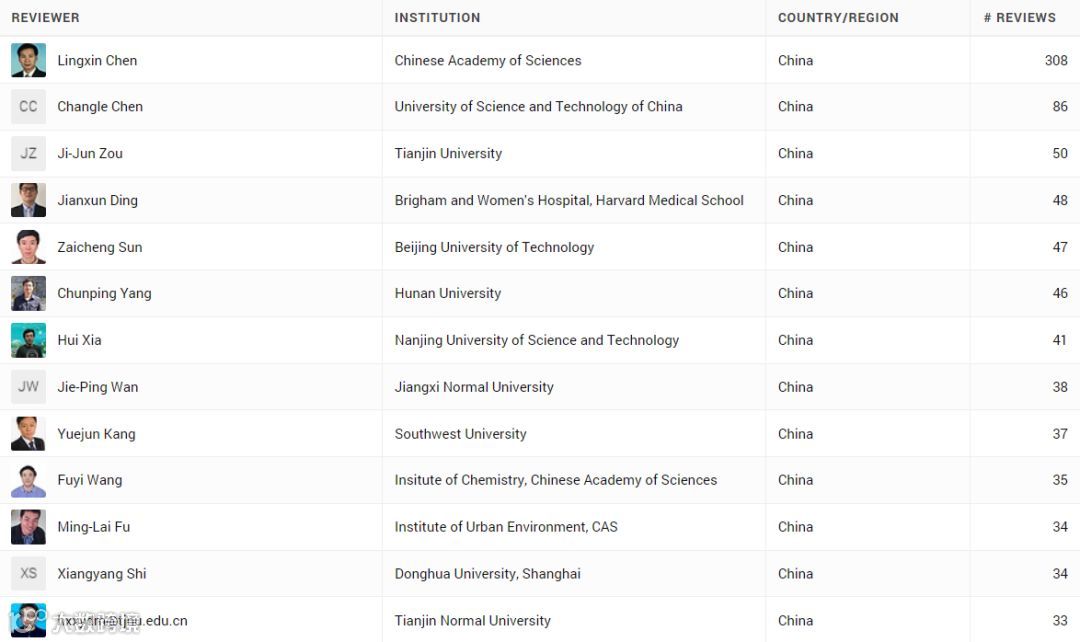The width and height of the screenshot is (1080, 642).
Task: Sort by the # REVIEWS column header
Action: coord(1019,17)
